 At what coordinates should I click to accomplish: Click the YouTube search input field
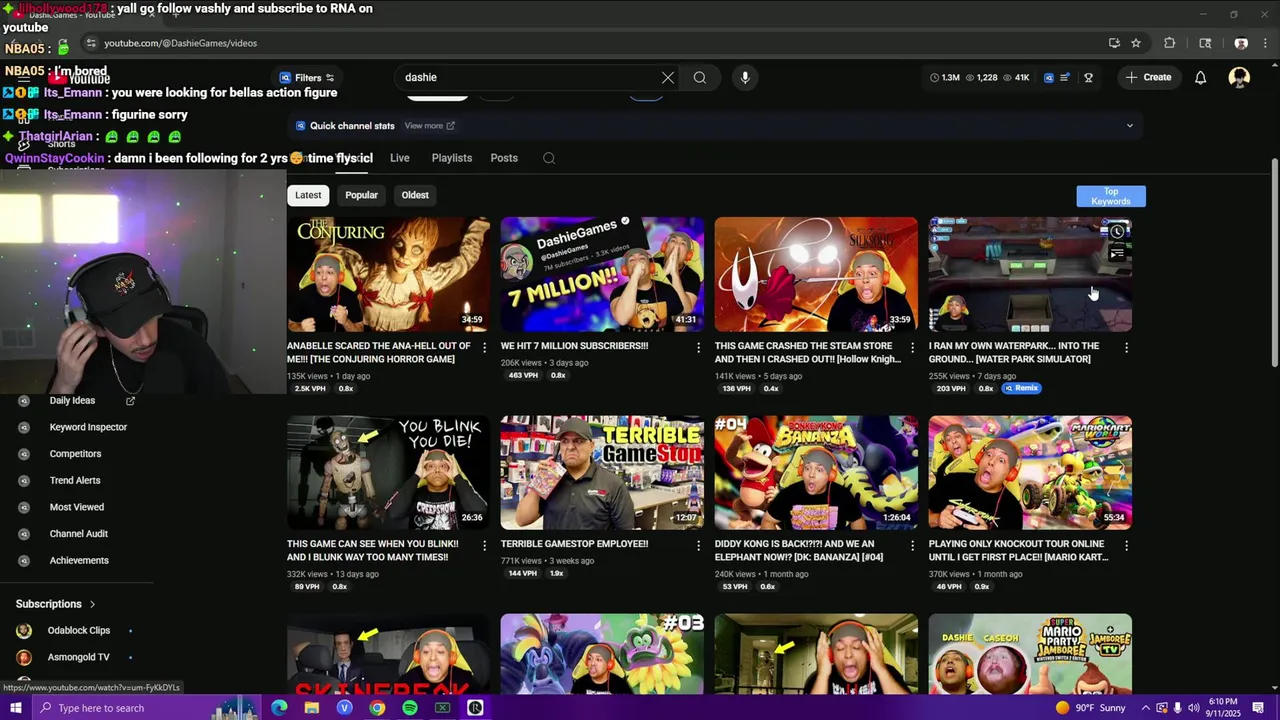[528, 77]
